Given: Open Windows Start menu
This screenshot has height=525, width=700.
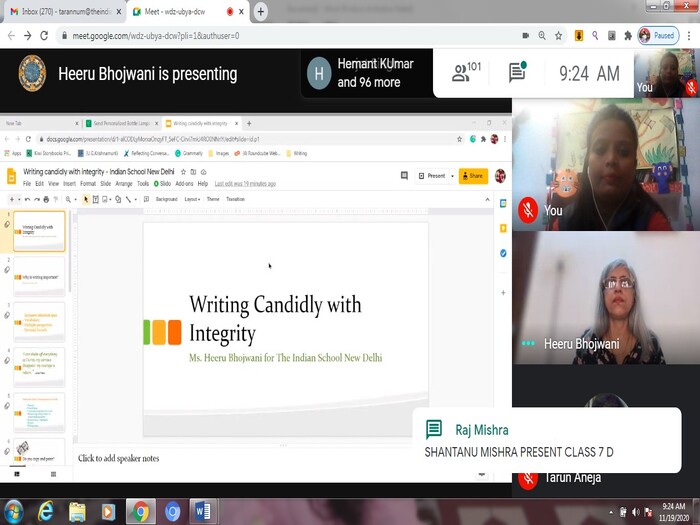Looking at the screenshot, I should [13, 512].
